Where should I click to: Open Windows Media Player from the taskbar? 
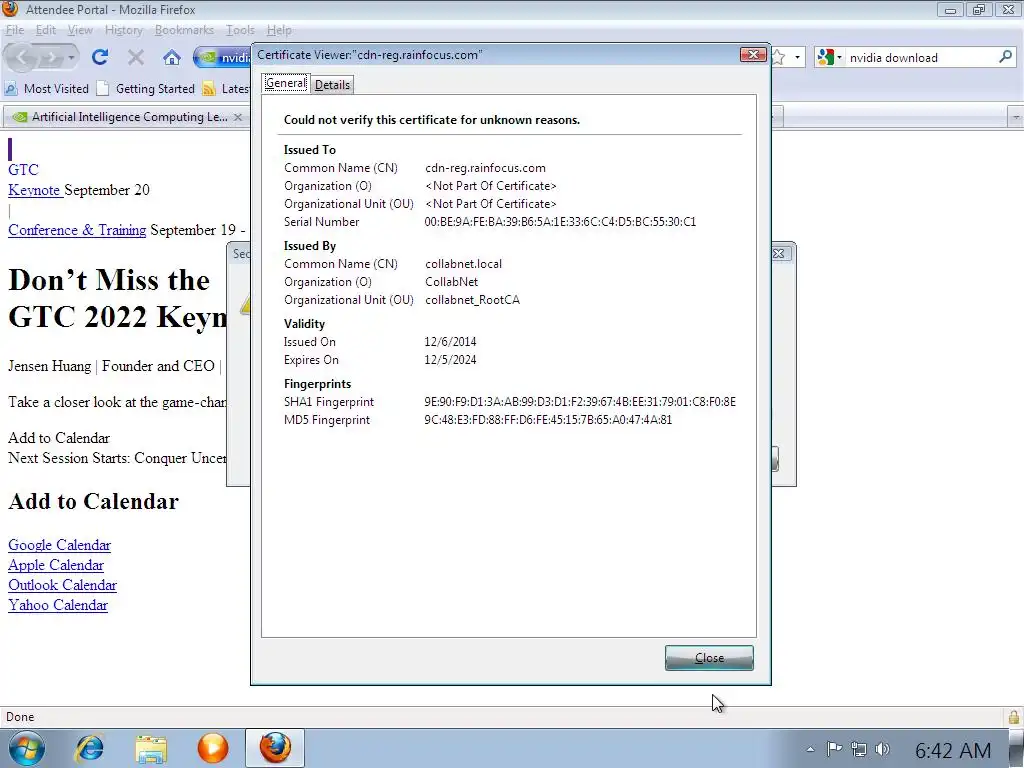tap(213, 748)
